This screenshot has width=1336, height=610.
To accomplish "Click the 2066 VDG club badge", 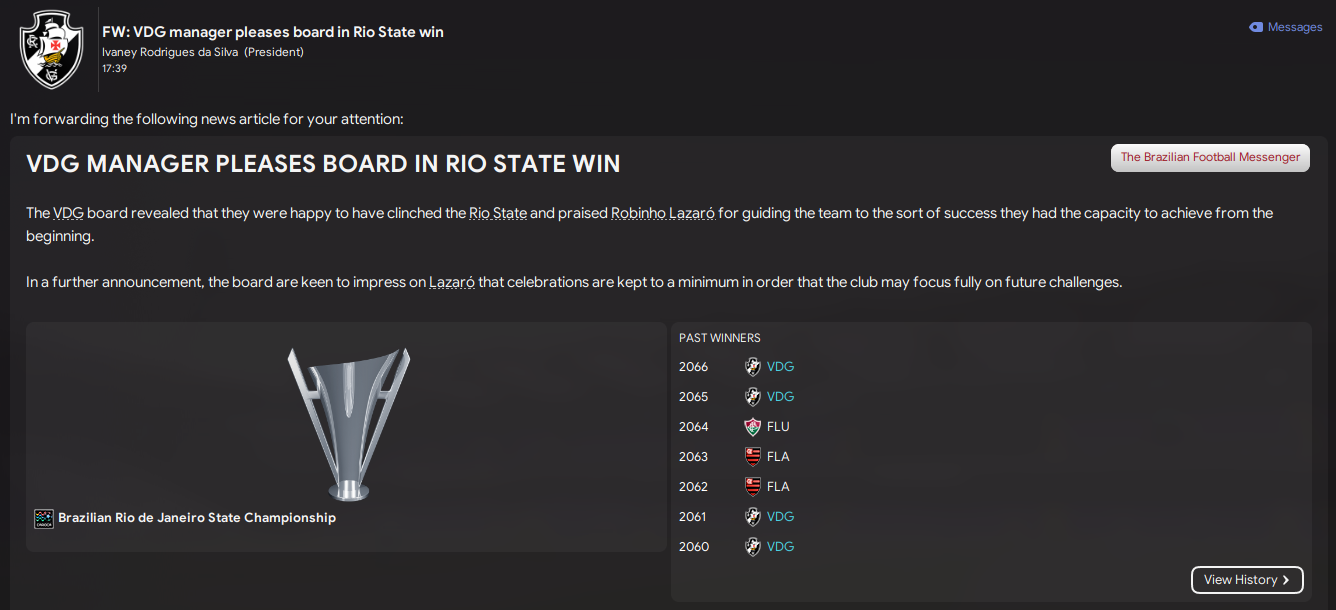I will (x=753, y=367).
